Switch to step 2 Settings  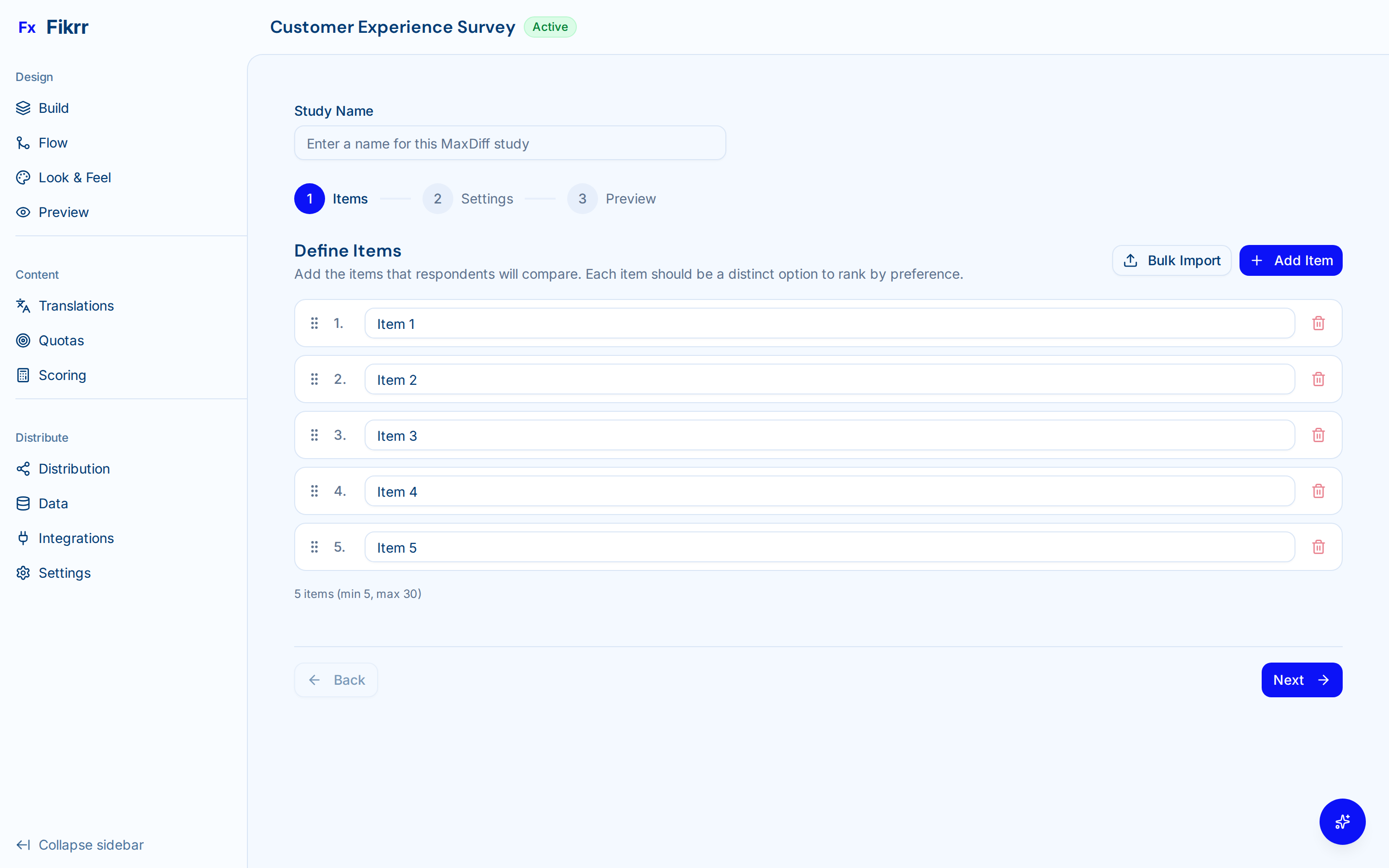[x=468, y=199]
